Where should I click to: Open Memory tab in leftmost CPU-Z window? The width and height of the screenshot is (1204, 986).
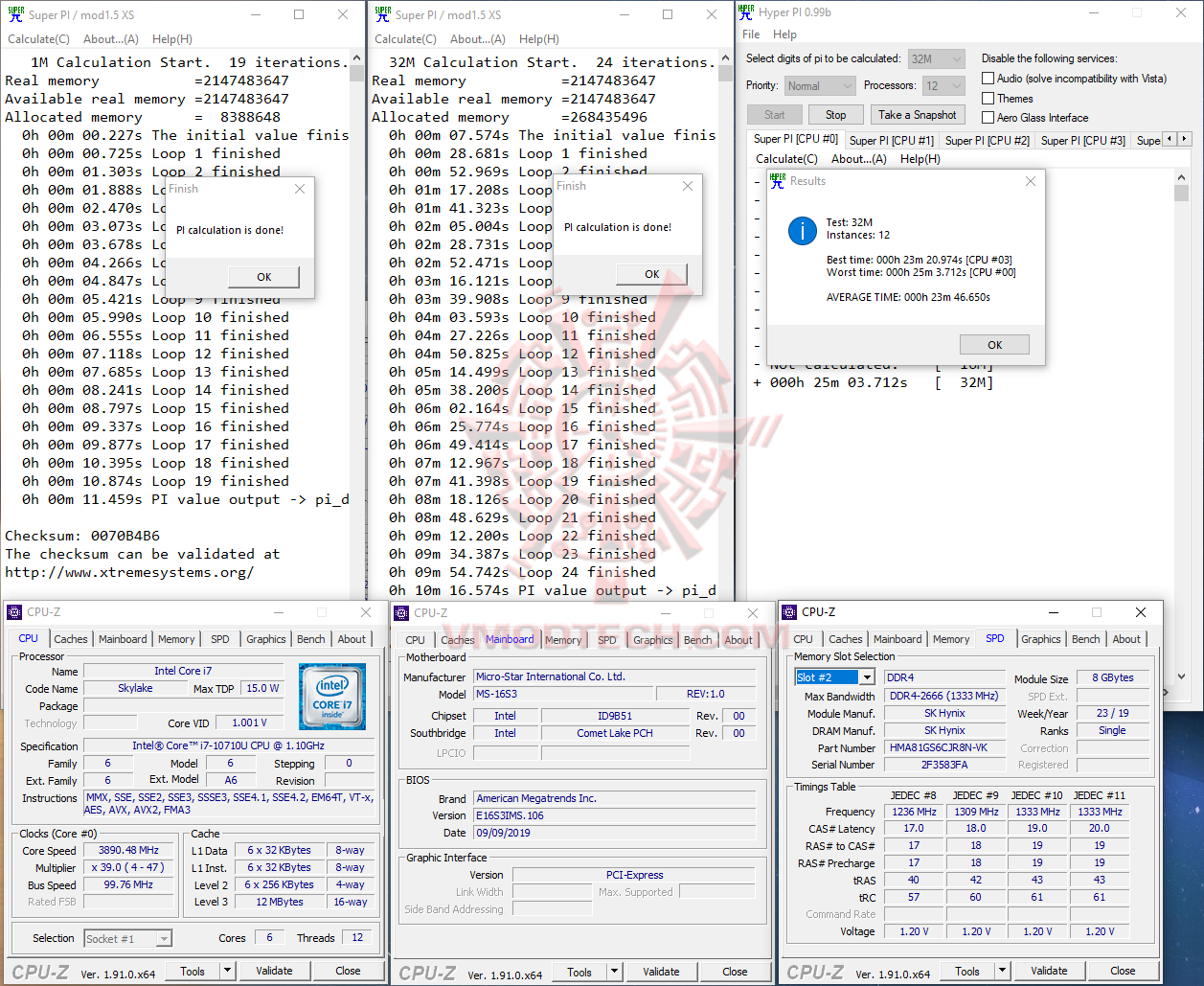[x=176, y=639]
